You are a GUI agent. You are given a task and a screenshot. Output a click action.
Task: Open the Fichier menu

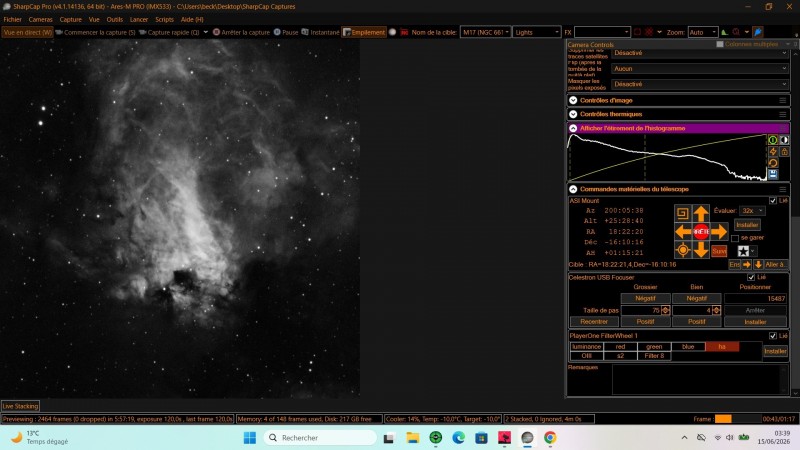(x=13, y=19)
